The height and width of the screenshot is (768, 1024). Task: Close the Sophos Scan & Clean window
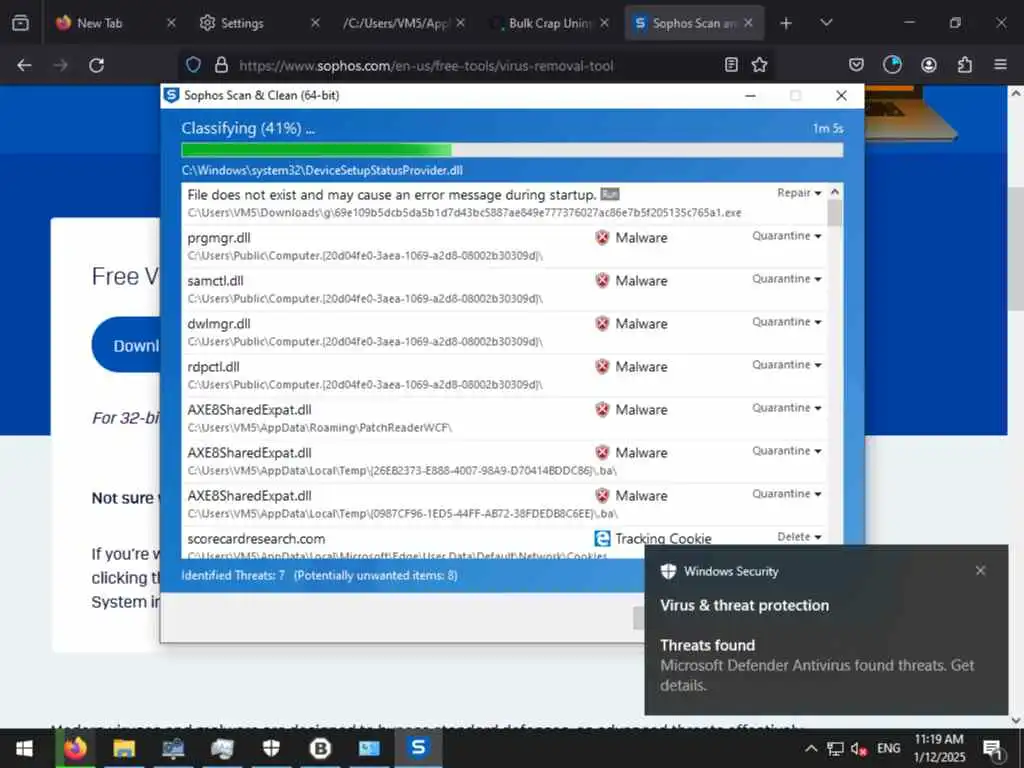pos(841,95)
